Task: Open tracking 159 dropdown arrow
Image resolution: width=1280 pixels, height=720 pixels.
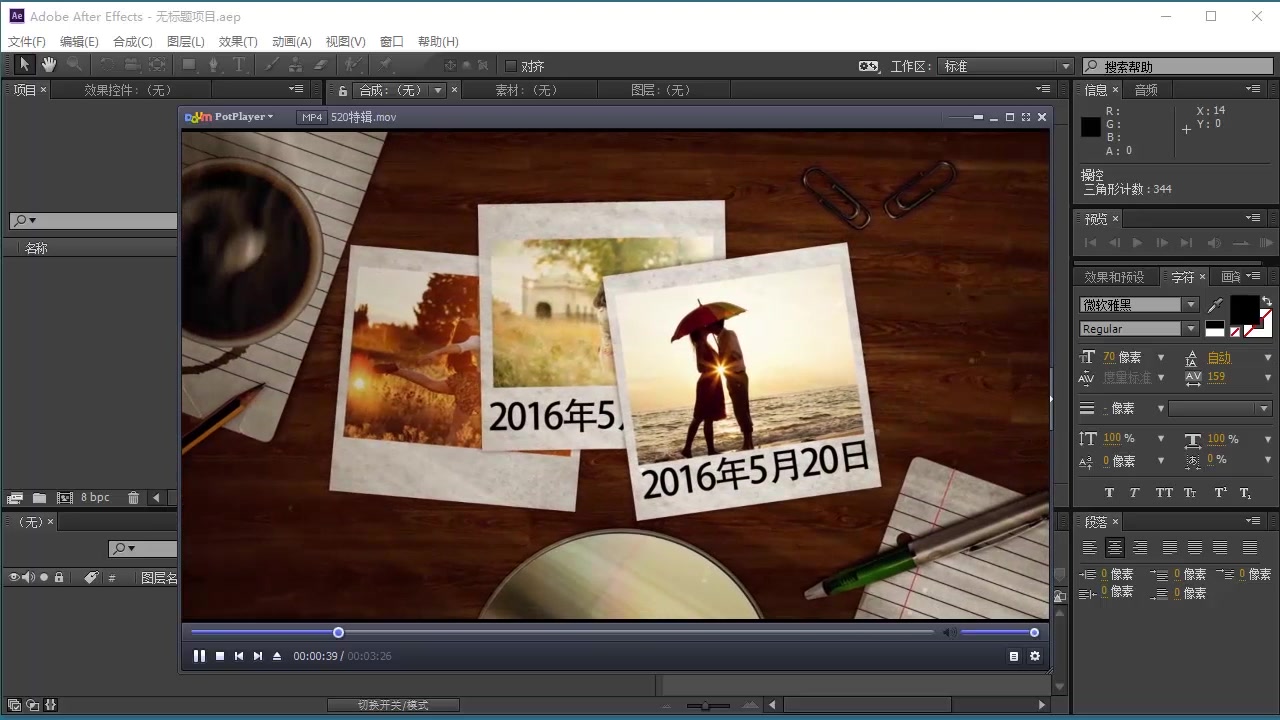Action: point(1268,378)
